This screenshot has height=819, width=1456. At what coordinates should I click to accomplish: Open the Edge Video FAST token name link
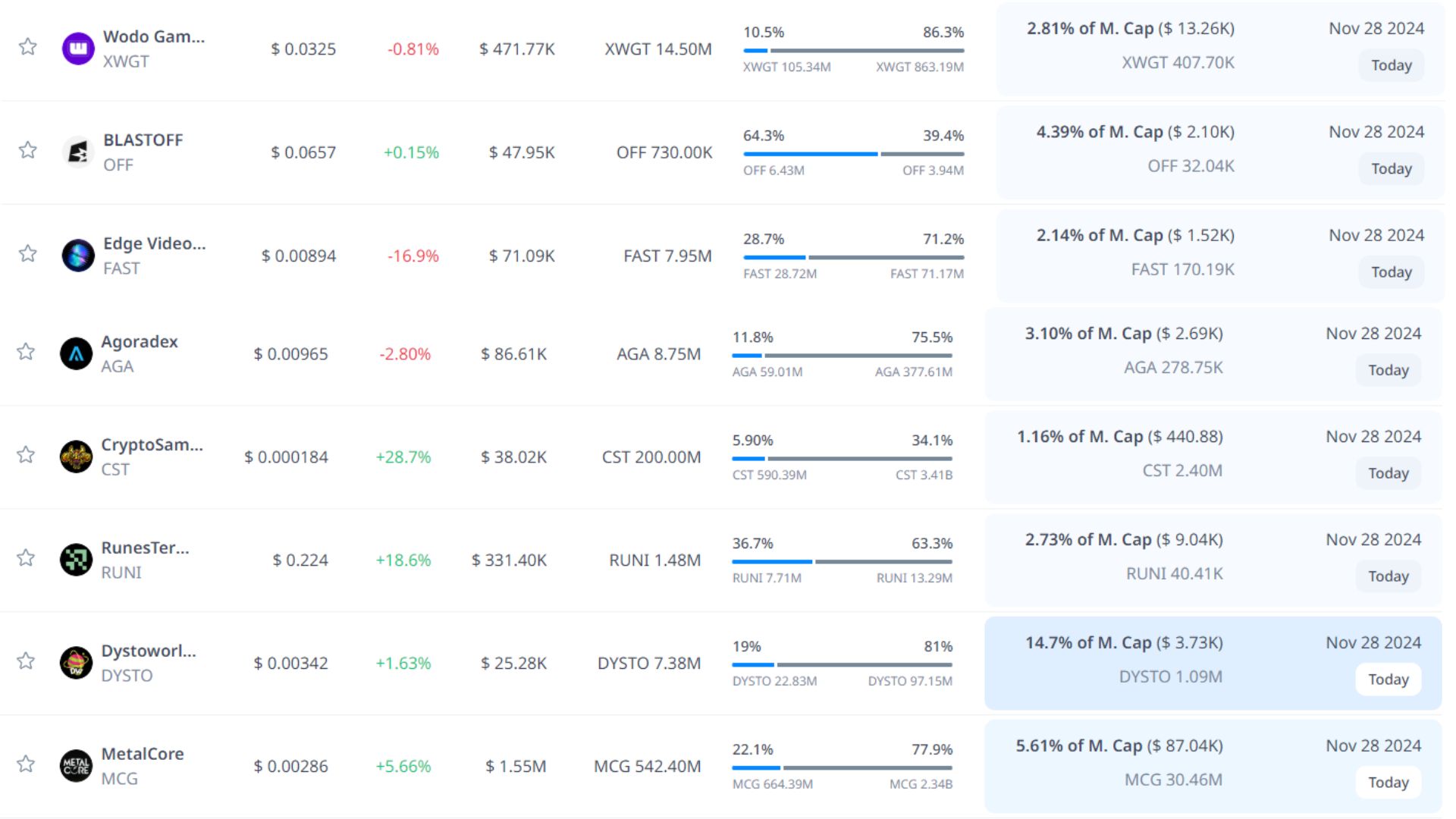coord(154,243)
